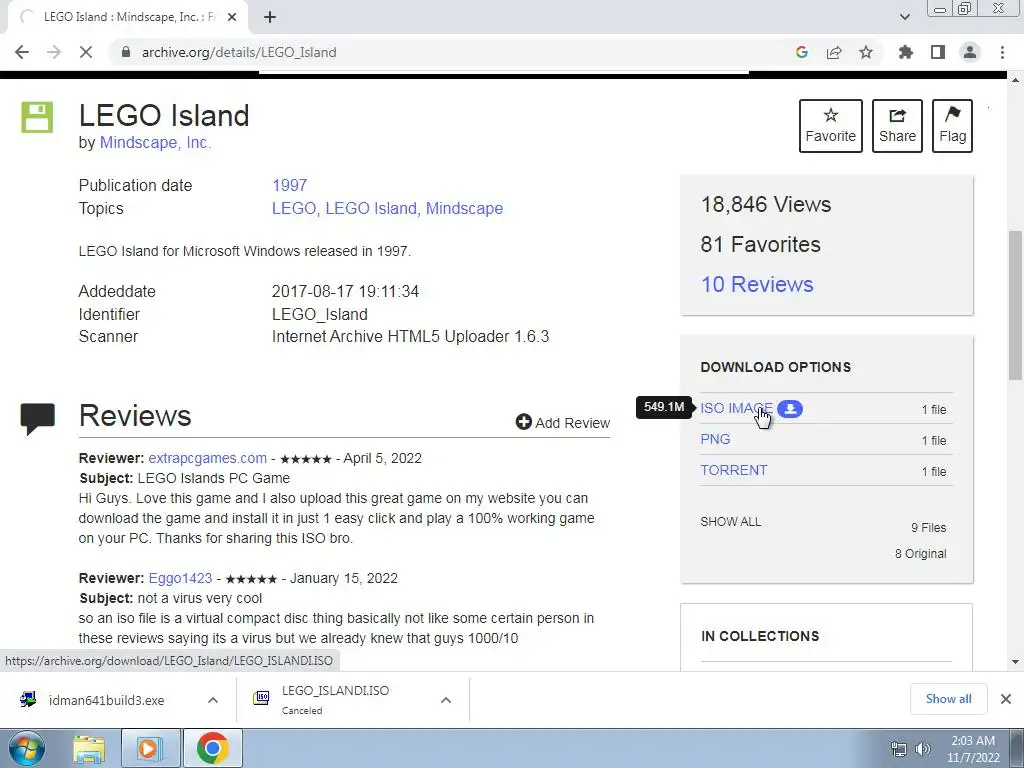
Task: Open the LEGO topic link
Action: coord(293,208)
